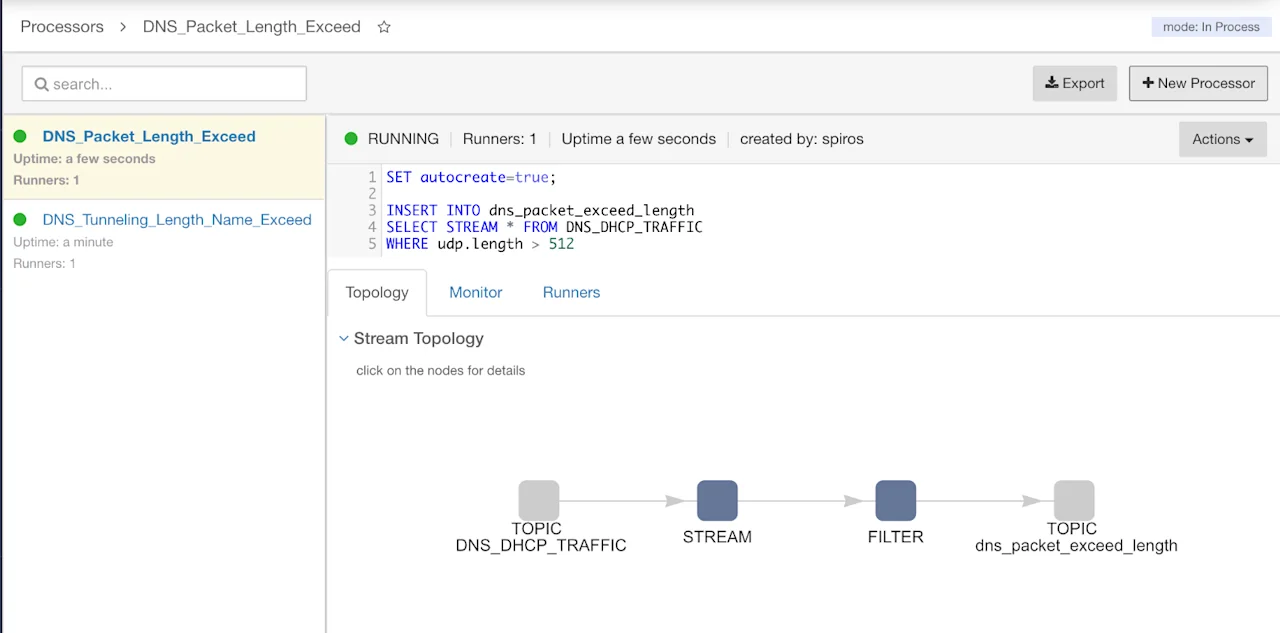
Task: Click the DNS_DHCP_TRAFFIC topic node
Action: 539,500
